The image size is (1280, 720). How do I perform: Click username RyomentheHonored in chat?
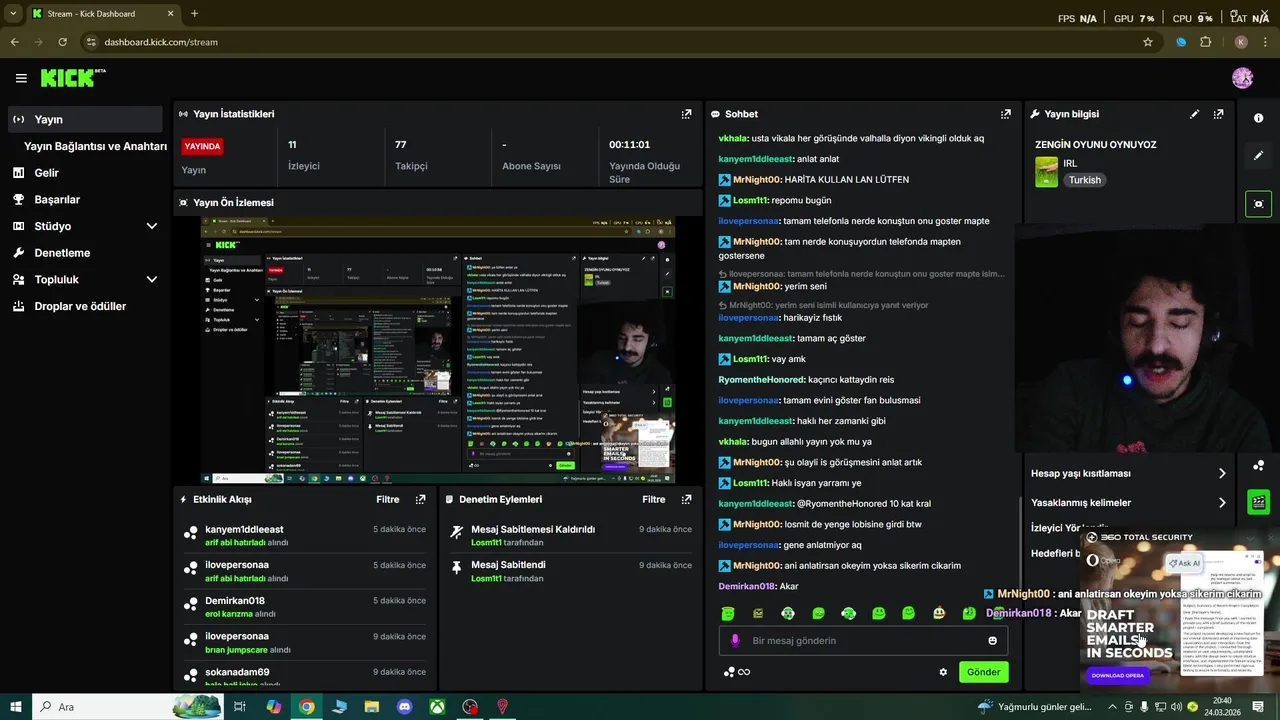[x=761, y=379]
